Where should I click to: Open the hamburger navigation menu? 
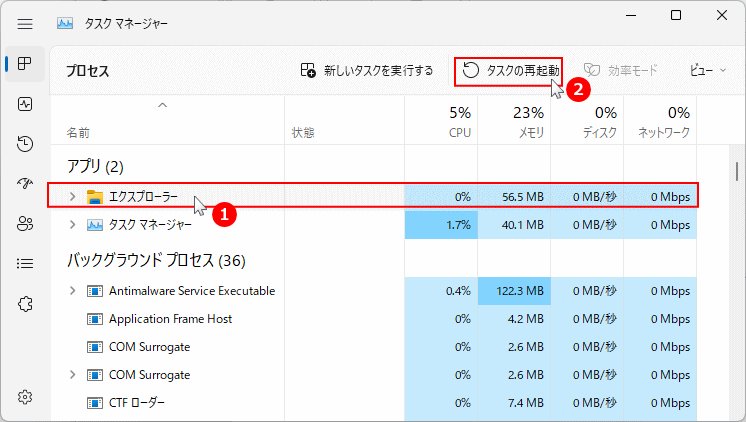click(25, 24)
